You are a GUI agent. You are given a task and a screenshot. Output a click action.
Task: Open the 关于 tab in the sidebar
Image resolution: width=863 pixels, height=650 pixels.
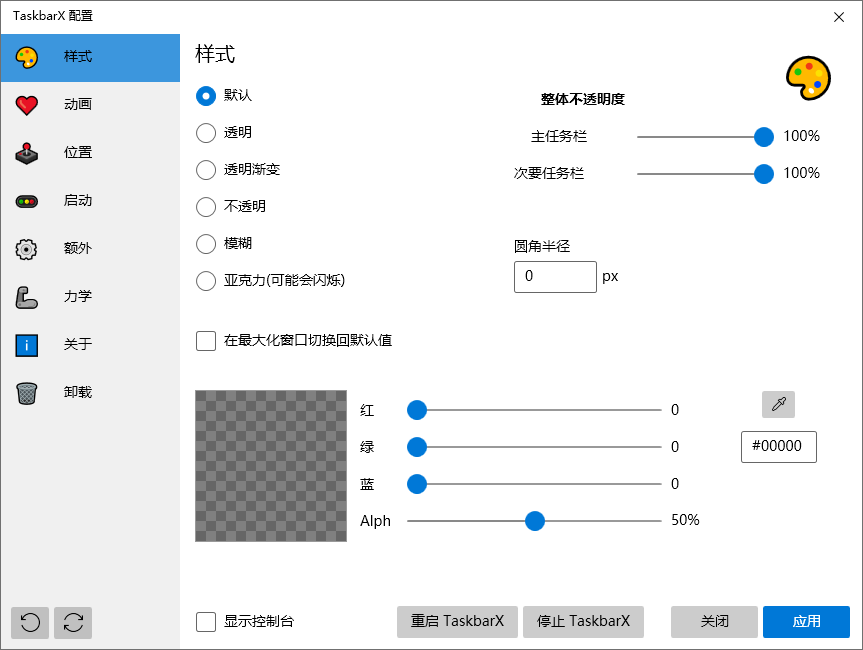78,345
